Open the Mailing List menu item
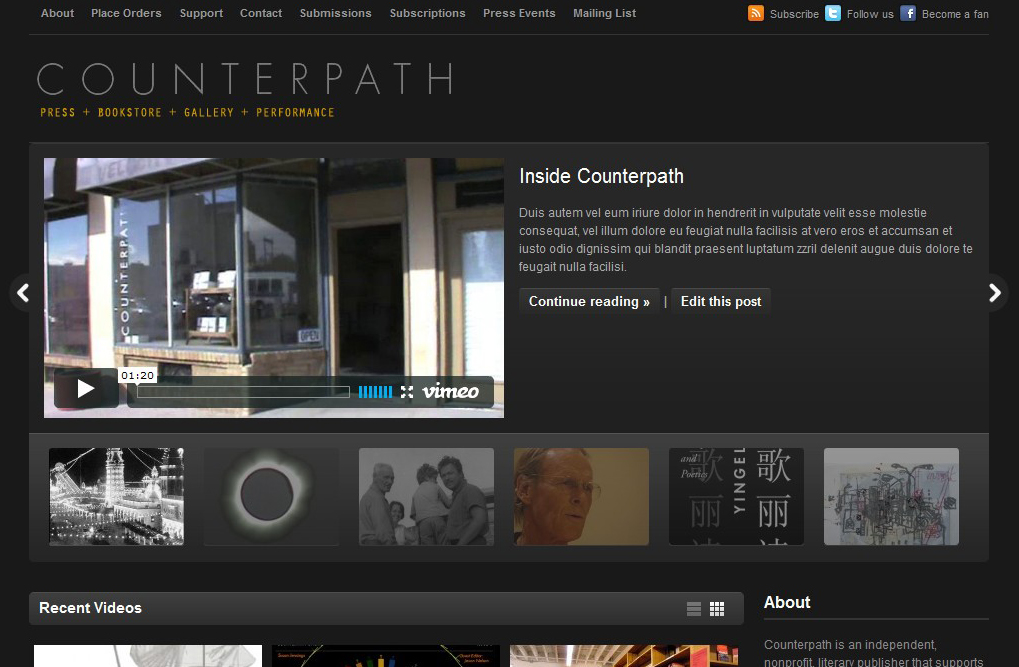 (x=604, y=13)
